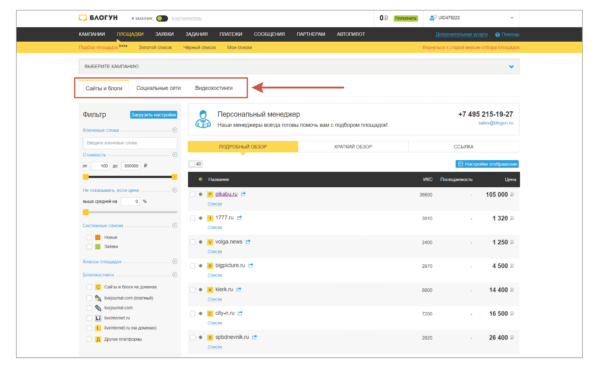Viewport: 600px width, 374px height.
Task: Collapse the Не показывать, если цена section
Action: click(174, 190)
